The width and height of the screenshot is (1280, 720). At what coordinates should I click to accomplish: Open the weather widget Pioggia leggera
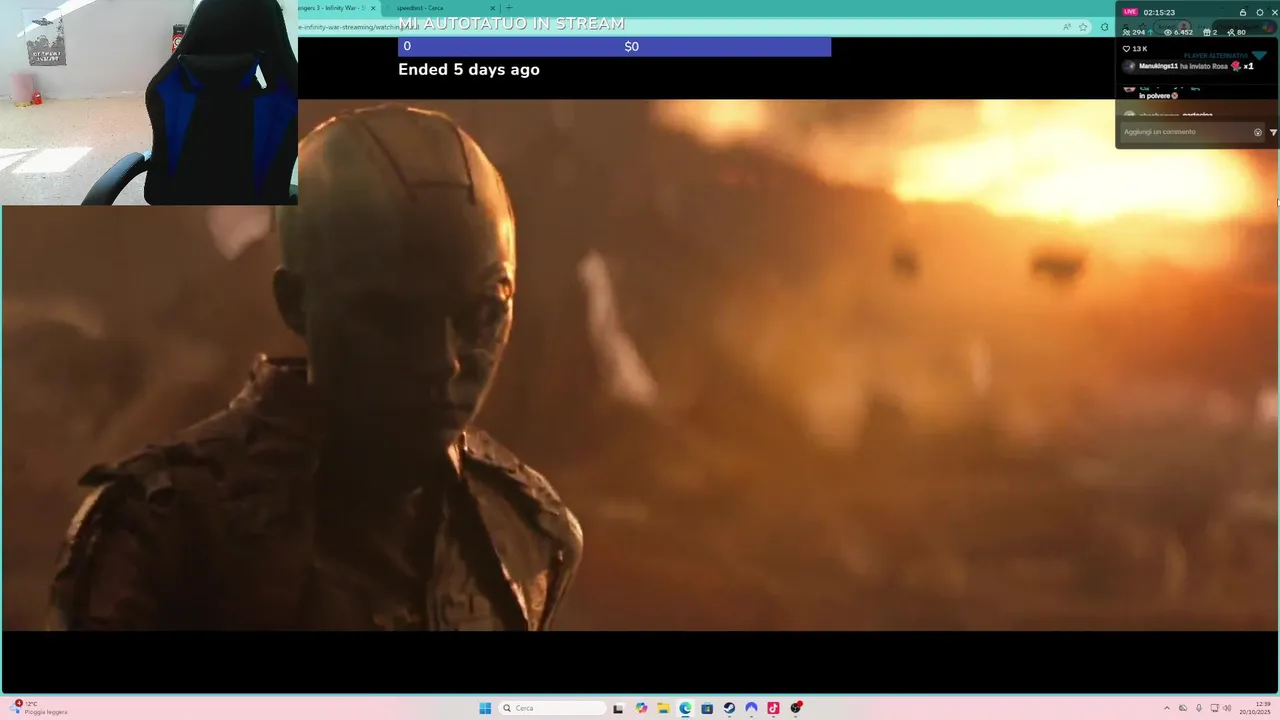pyautogui.click(x=40, y=708)
